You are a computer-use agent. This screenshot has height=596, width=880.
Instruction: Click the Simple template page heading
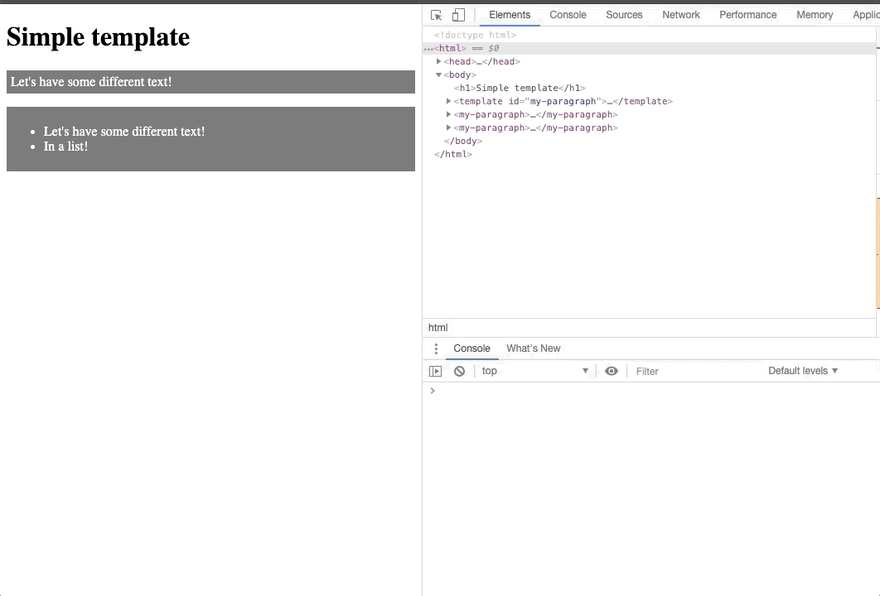[x=98, y=38]
